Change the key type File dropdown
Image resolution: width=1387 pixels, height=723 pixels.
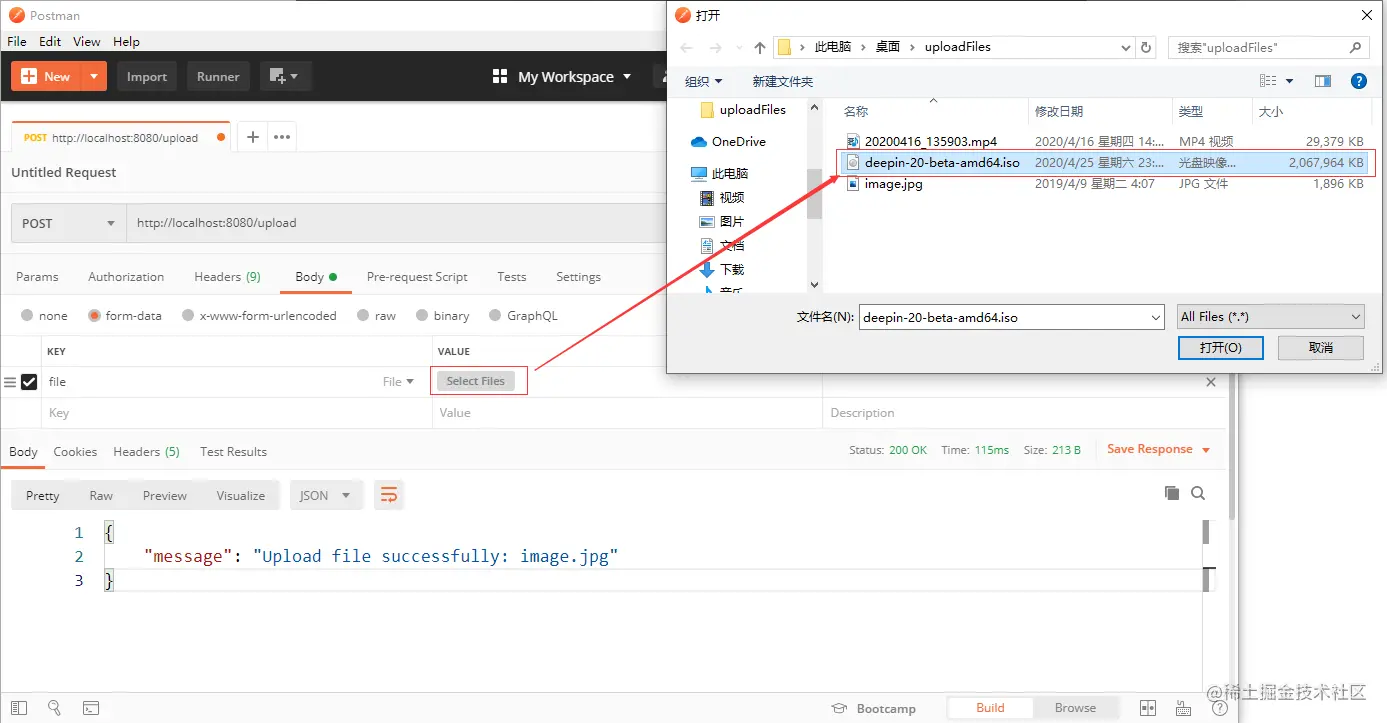point(398,382)
